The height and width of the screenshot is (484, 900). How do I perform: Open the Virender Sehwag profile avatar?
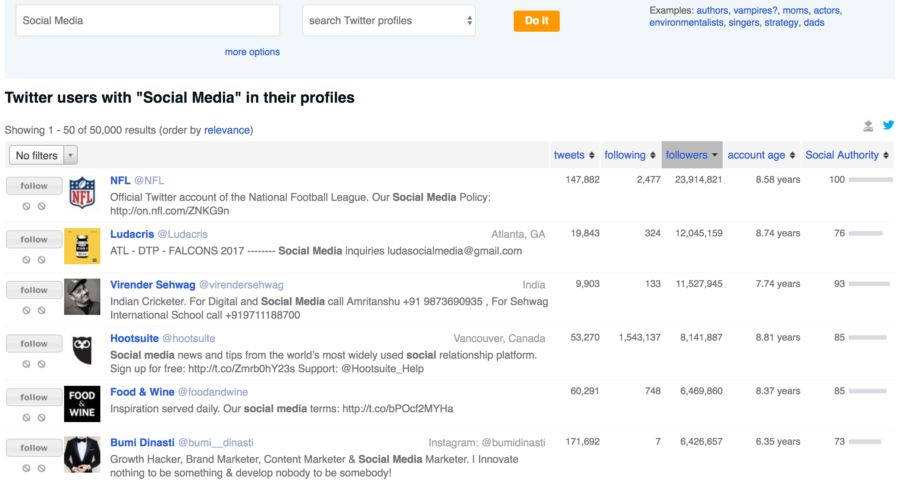[82, 297]
